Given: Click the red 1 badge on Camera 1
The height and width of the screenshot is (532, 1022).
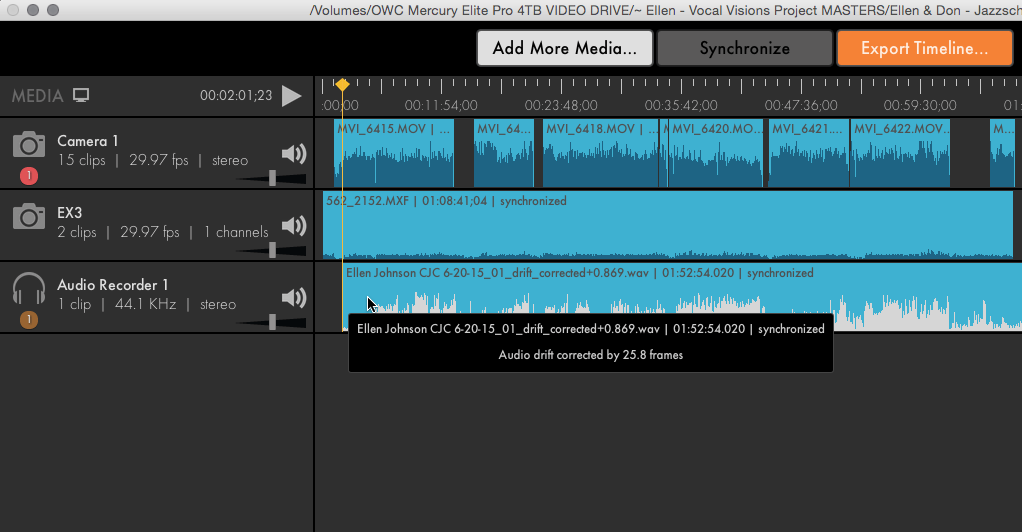Looking at the screenshot, I should click(x=29, y=175).
